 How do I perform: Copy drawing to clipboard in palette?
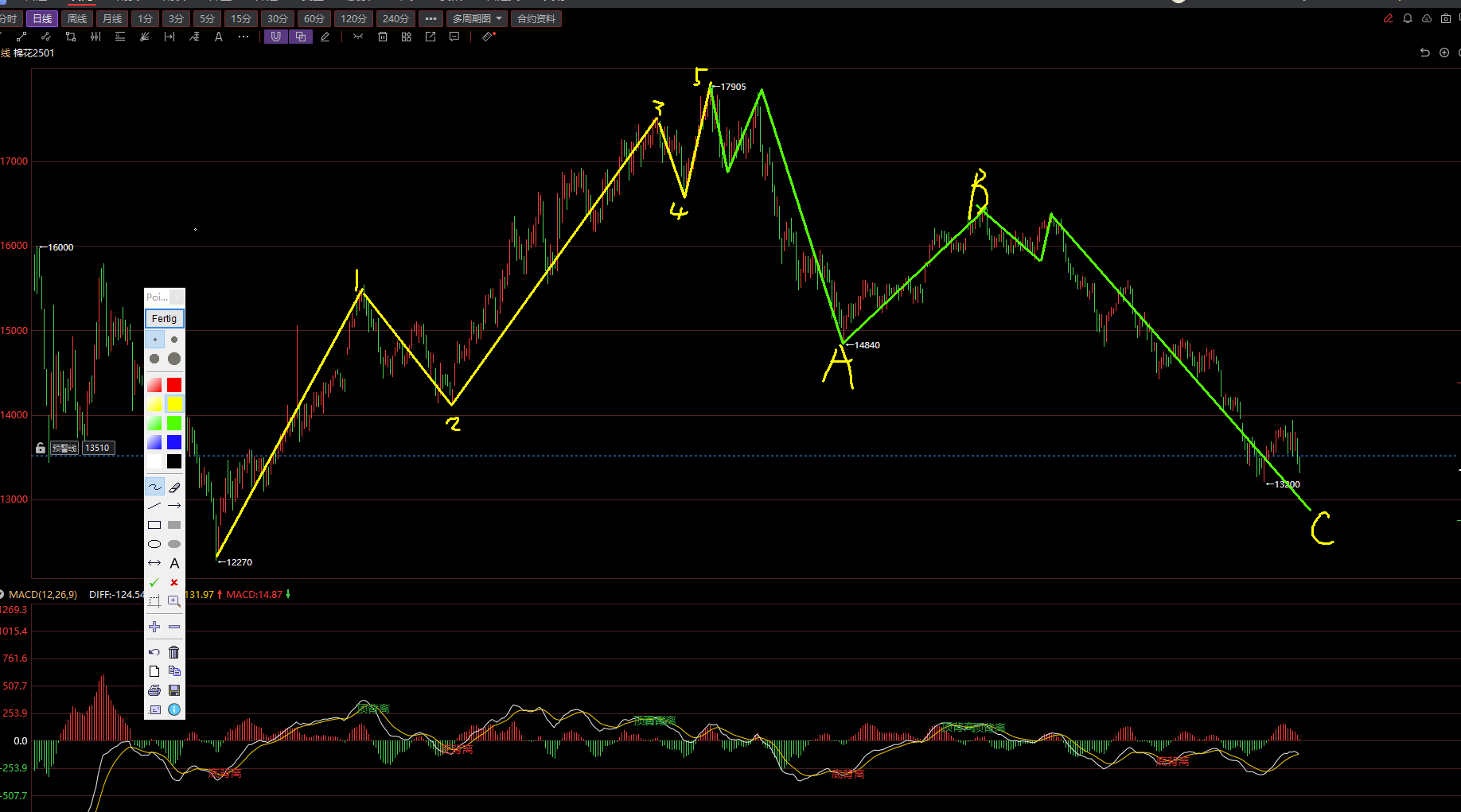(x=174, y=671)
